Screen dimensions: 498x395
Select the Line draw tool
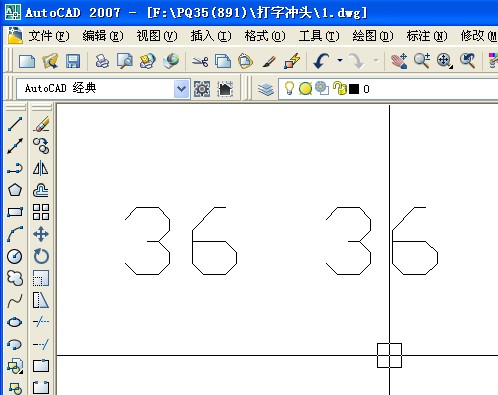click(x=15, y=124)
